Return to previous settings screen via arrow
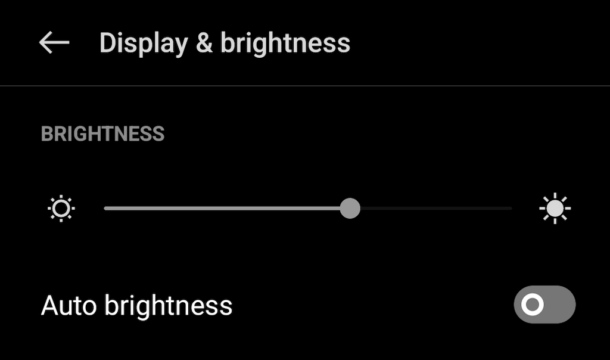The image size is (610, 360). pyautogui.click(x=54, y=42)
